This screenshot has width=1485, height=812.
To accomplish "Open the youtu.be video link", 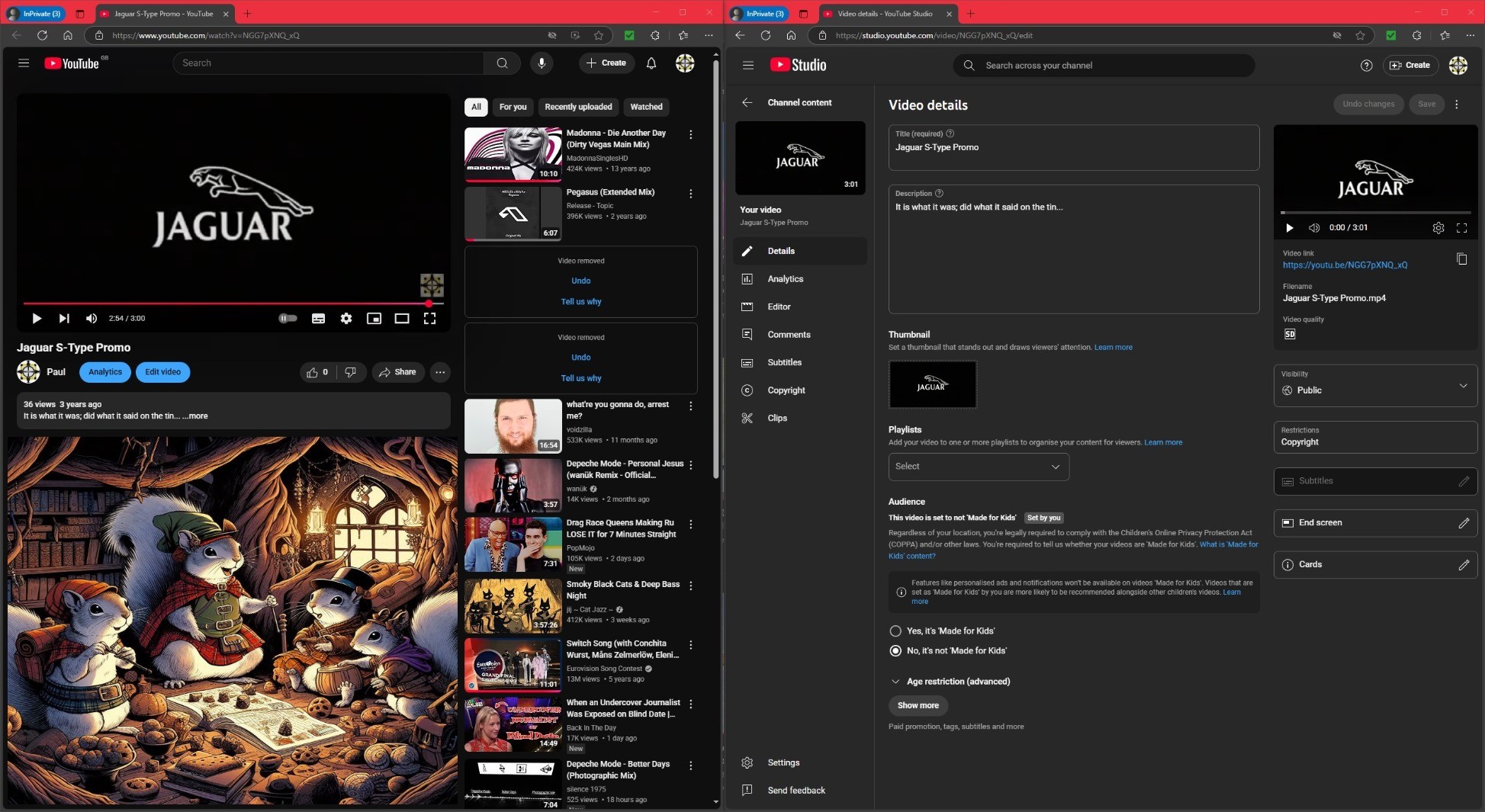I will pos(1345,265).
